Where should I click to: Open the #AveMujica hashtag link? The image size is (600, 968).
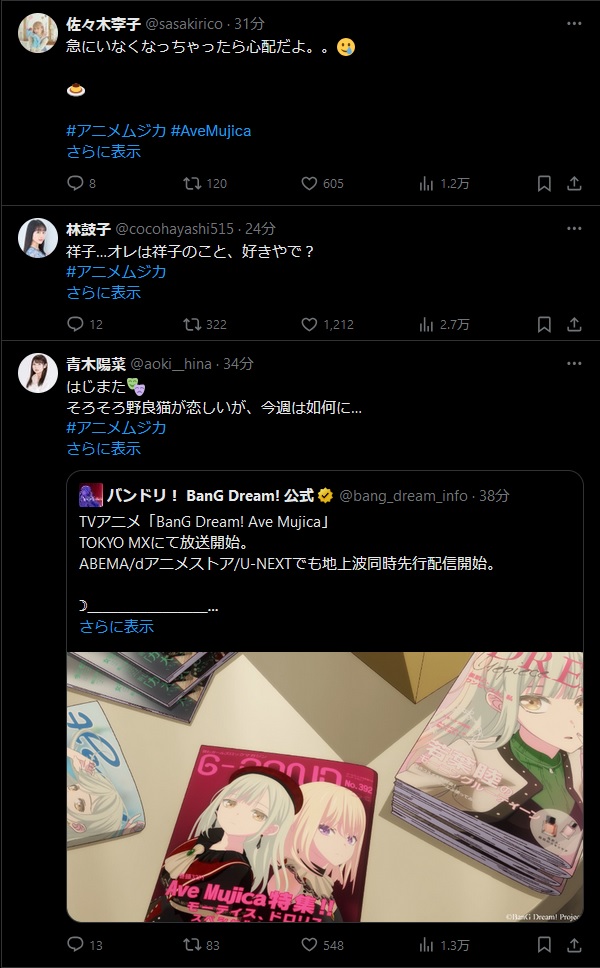click(210, 131)
